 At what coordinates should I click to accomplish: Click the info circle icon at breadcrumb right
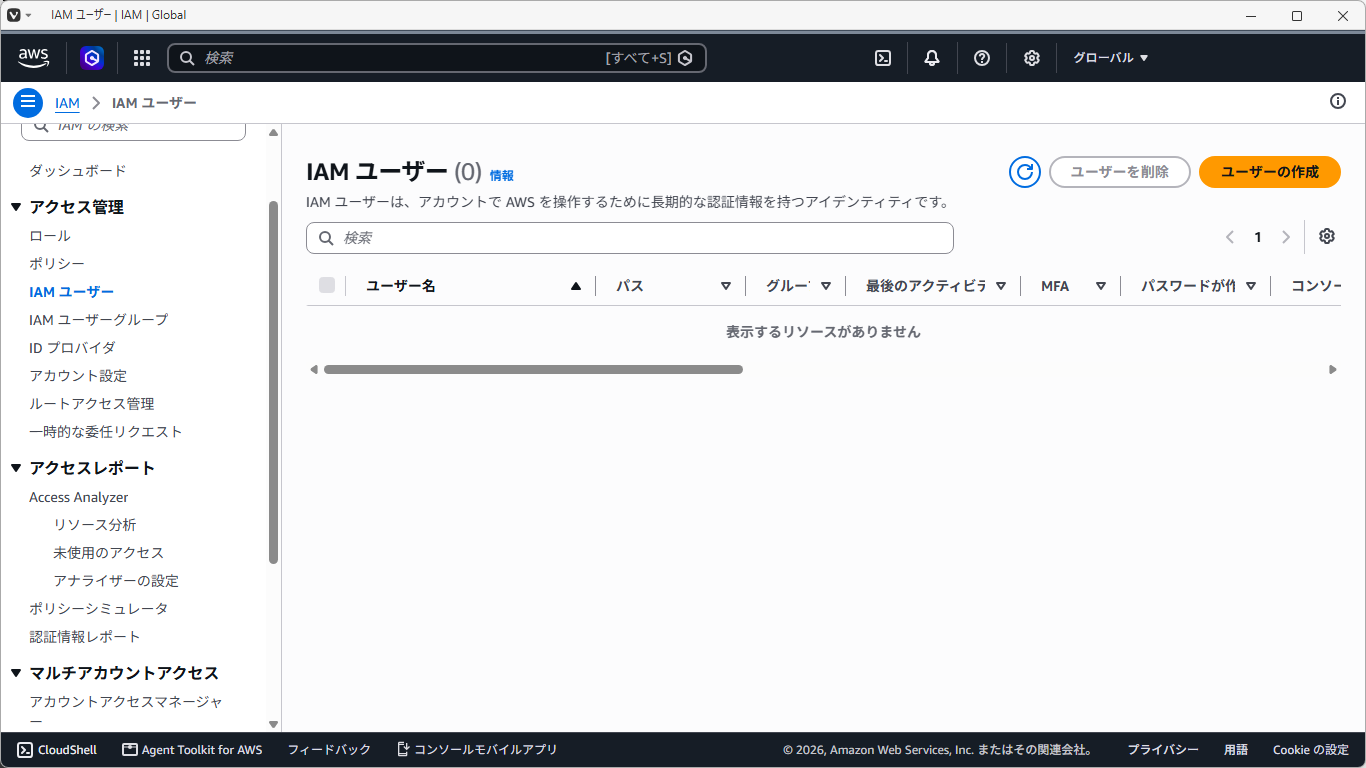1338,101
